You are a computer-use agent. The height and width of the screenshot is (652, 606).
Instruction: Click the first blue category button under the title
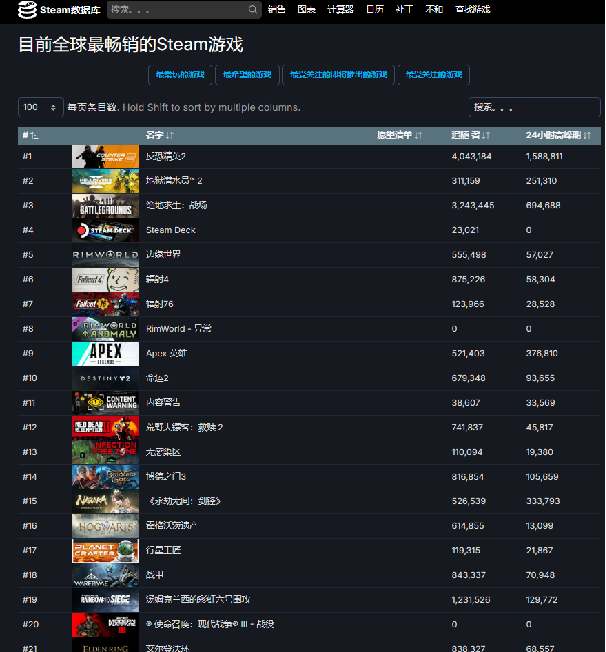point(180,75)
